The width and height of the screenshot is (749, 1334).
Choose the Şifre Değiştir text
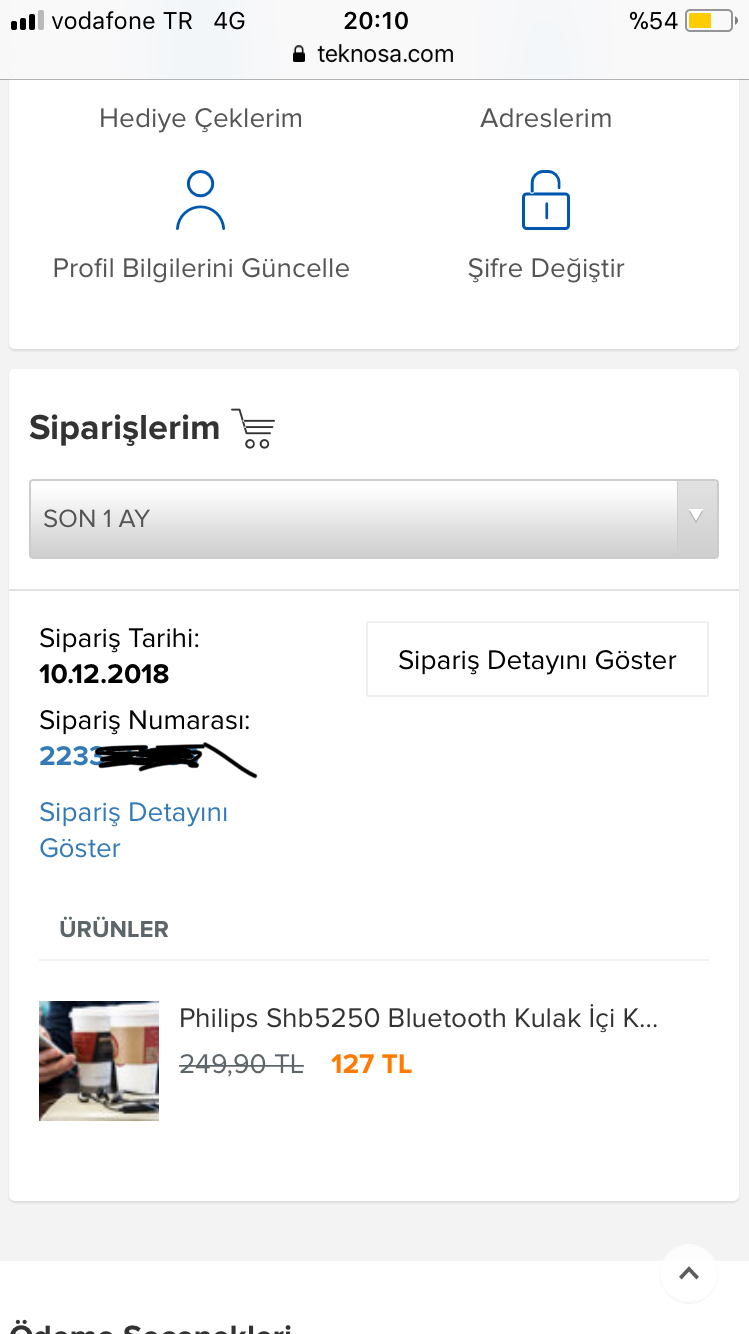546,268
